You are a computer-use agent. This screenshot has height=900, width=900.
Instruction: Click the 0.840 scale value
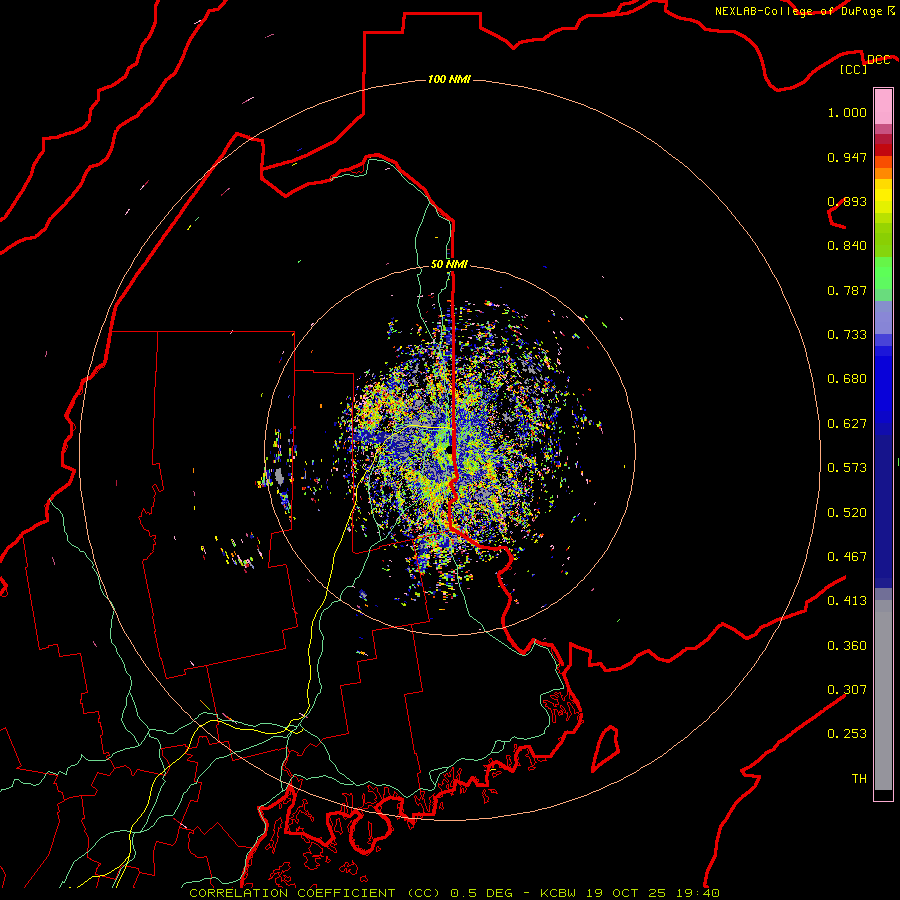click(847, 246)
